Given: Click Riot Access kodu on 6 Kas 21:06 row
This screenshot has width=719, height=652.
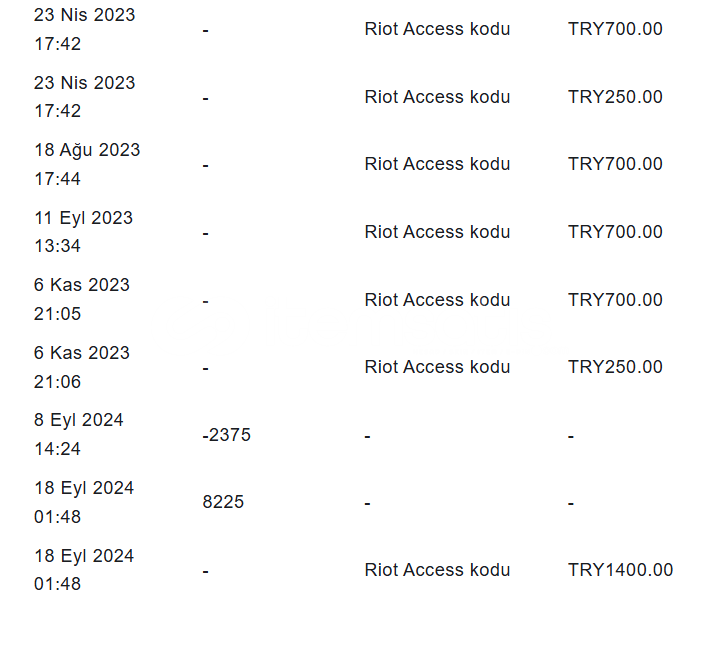Looking at the screenshot, I should [x=437, y=367].
